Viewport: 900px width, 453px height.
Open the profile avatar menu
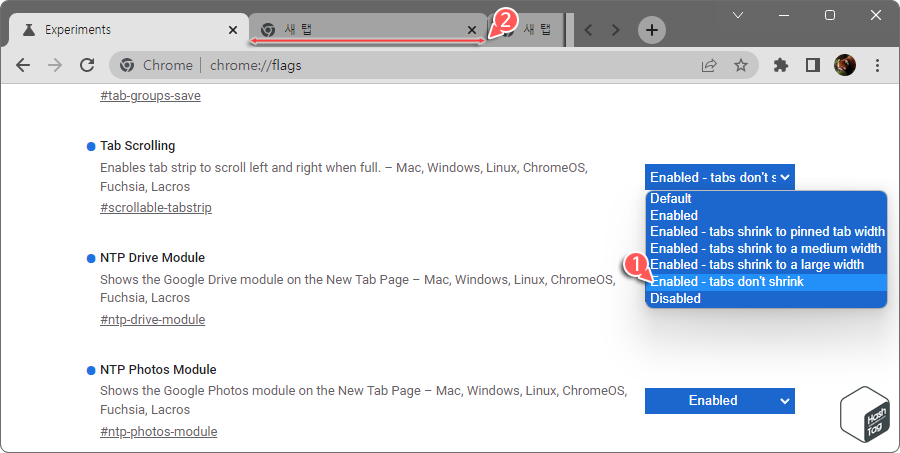[845, 65]
